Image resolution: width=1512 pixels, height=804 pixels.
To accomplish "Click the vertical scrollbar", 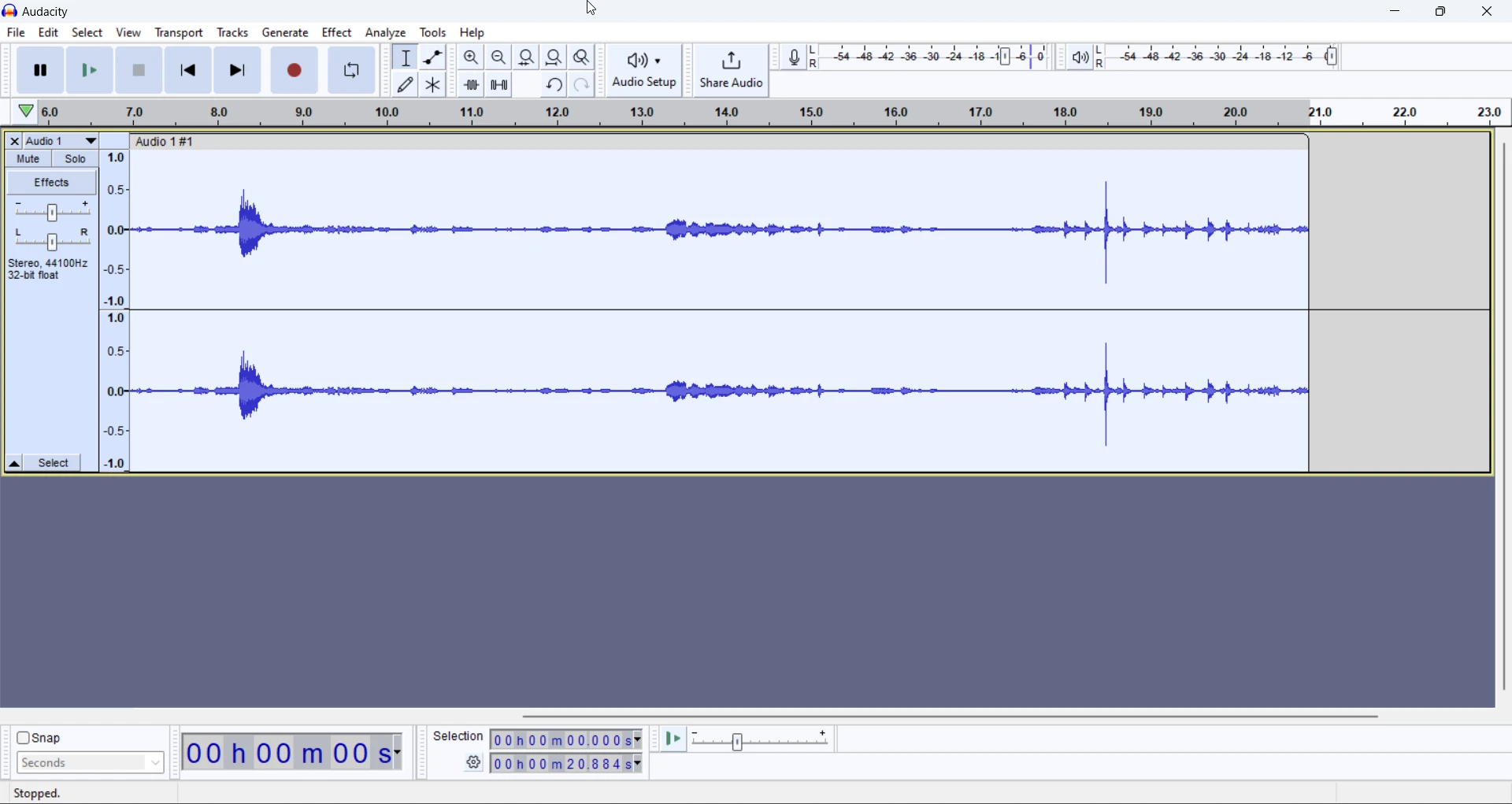I will tap(1505, 417).
